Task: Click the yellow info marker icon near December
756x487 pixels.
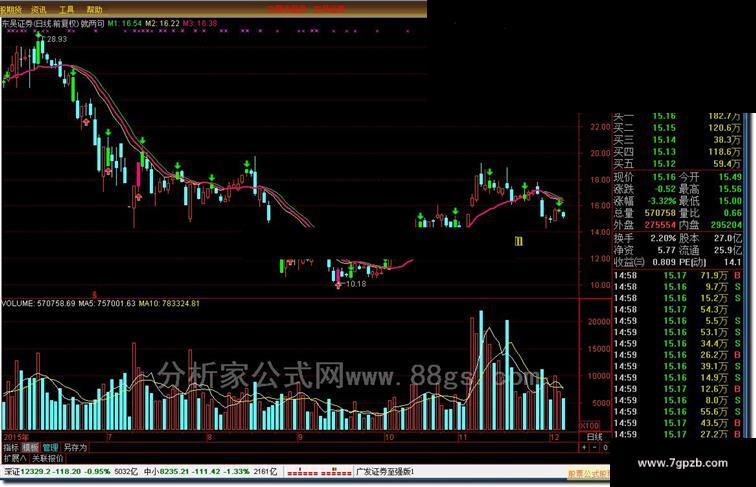Action: point(519,241)
